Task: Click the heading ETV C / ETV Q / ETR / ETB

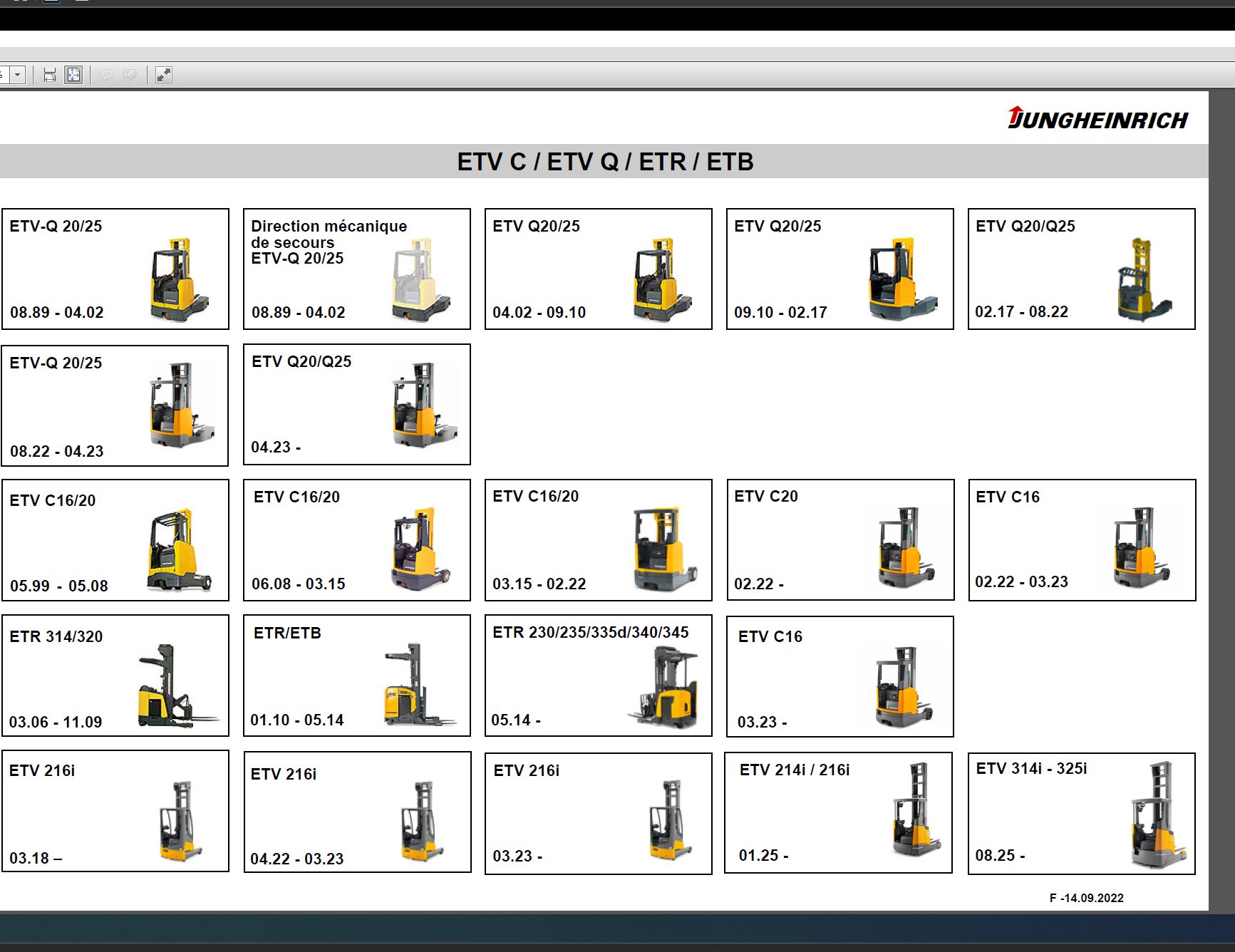Action: coord(605,162)
